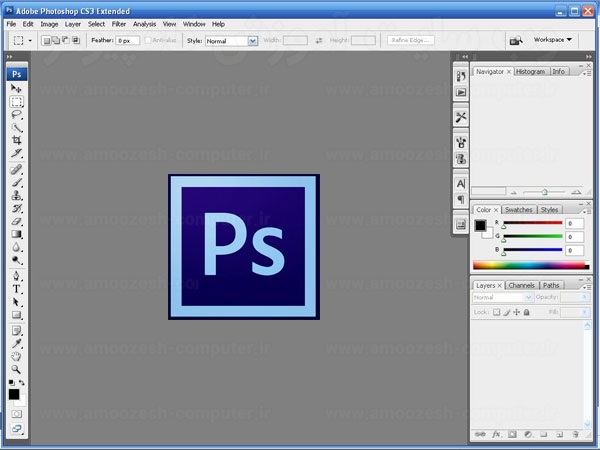Click the Delete layer trash button
The height and width of the screenshot is (450, 600).
pyautogui.click(x=576, y=434)
